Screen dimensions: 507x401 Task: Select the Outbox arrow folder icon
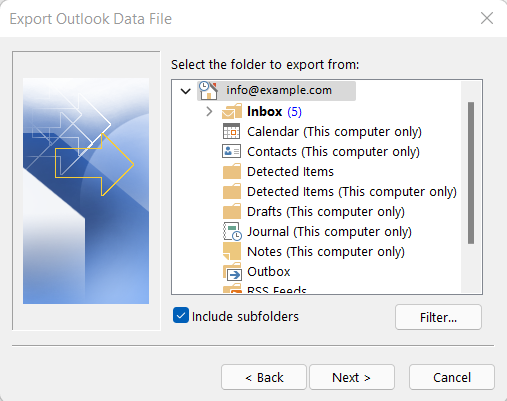click(232, 271)
